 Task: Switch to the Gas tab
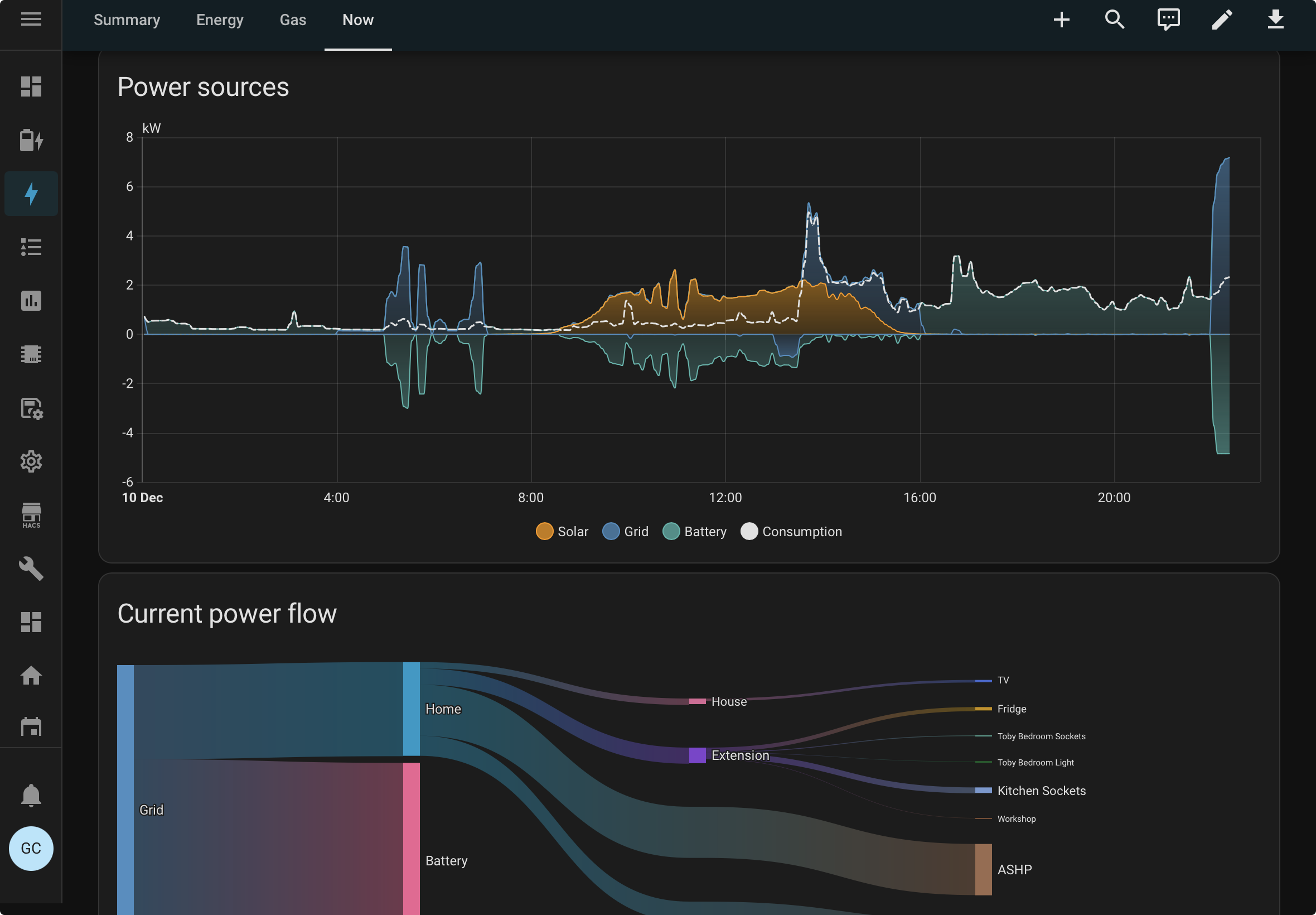[x=293, y=20]
